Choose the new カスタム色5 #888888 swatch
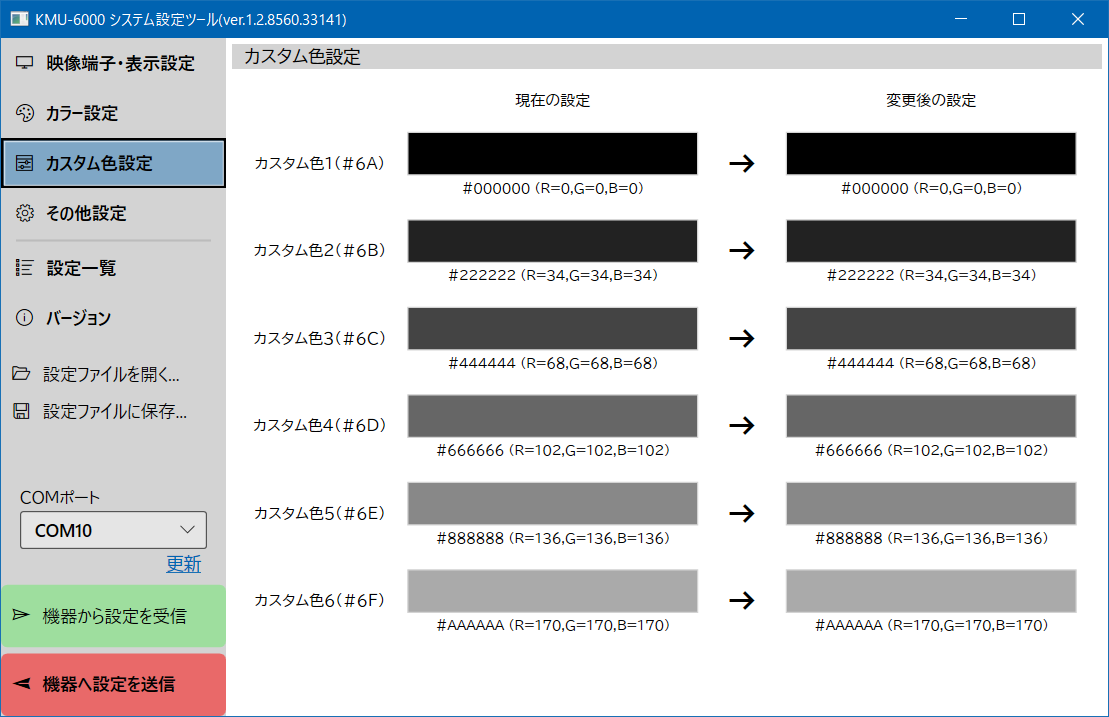 tap(931, 504)
